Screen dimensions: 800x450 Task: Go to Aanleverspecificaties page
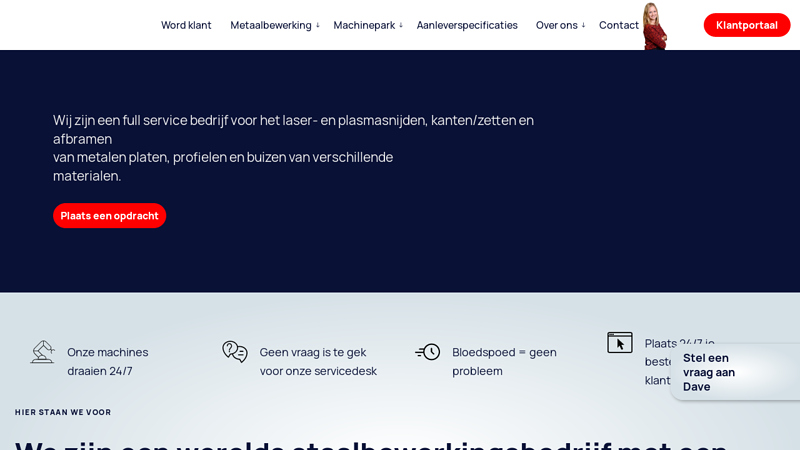click(467, 25)
